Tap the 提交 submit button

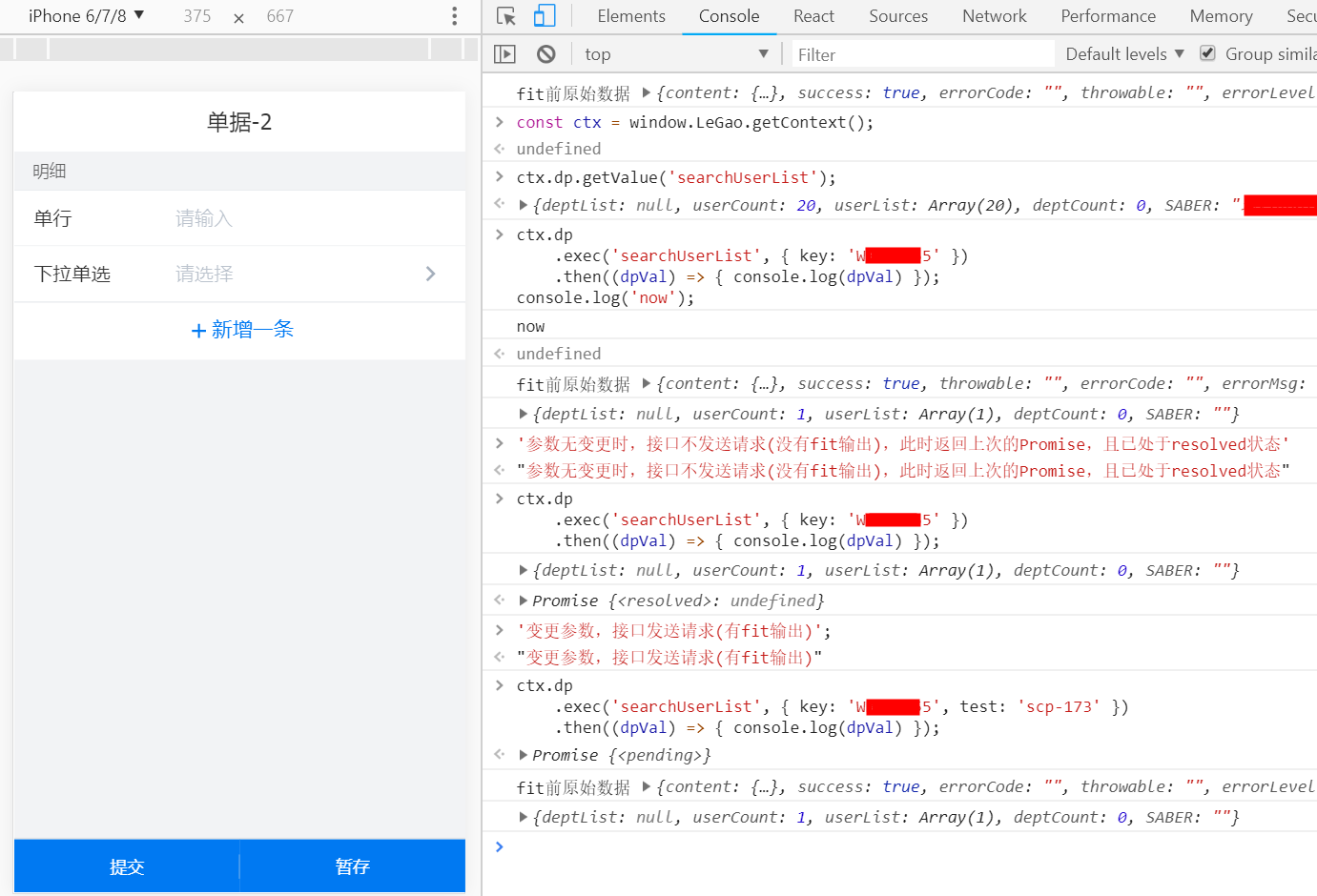(x=126, y=865)
